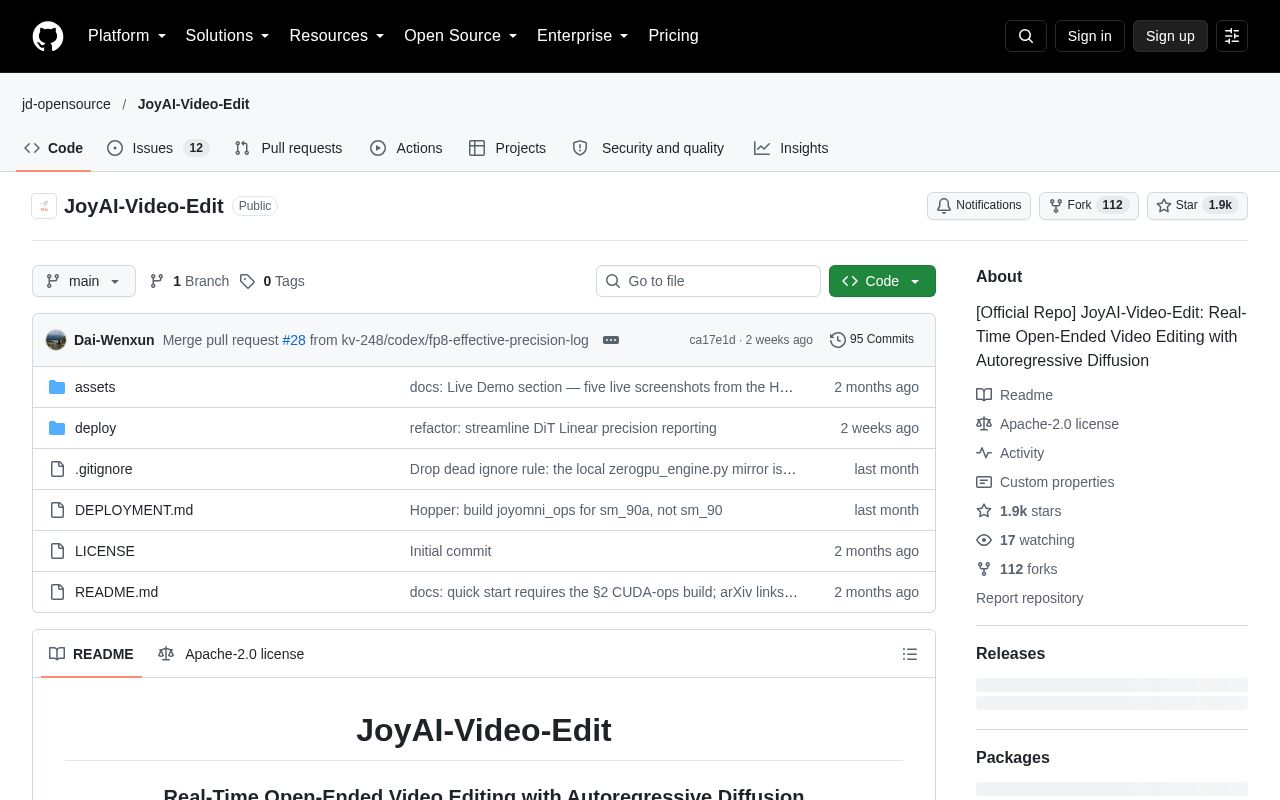Open the green Code dropdown button
Image resolution: width=1280 pixels, height=800 pixels.
(882, 281)
